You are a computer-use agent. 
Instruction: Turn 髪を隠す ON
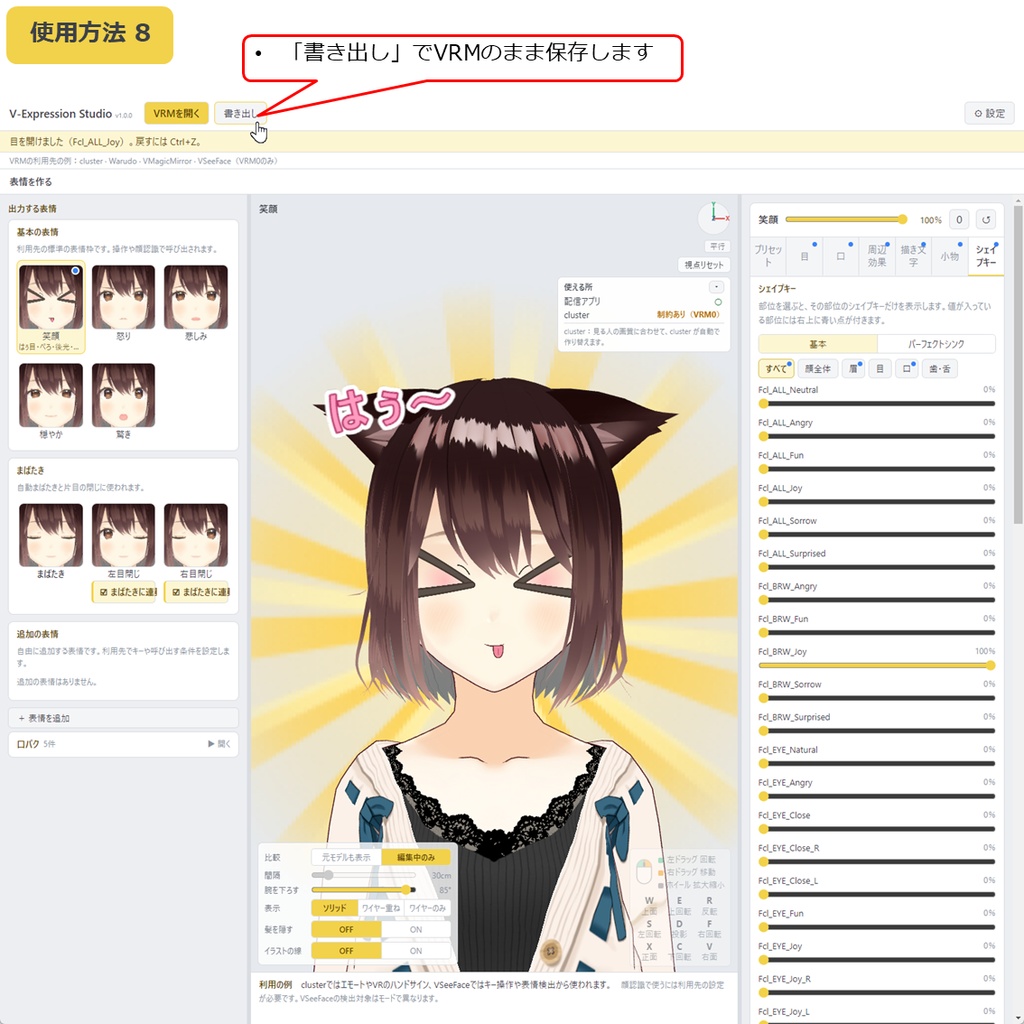click(416, 929)
